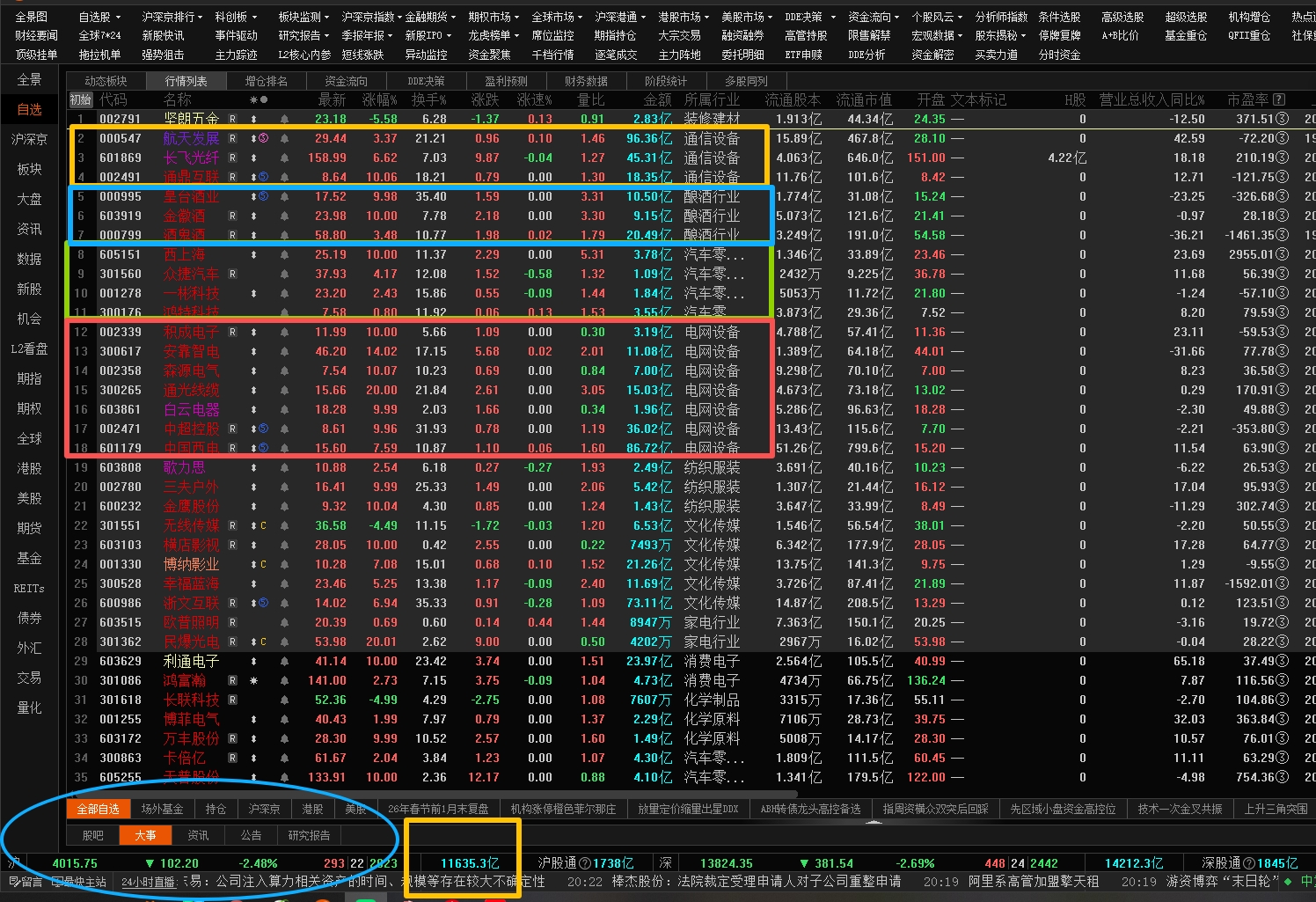Image resolution: width=1316 pixels, height=902 pixels.
Task: Open 条件选股 in the top toolbar
Action: (x=1059, y=17)
